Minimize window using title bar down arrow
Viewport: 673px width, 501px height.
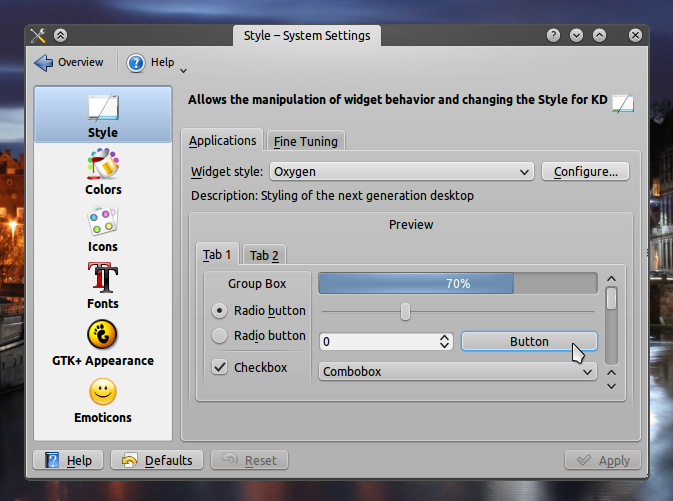576,35
